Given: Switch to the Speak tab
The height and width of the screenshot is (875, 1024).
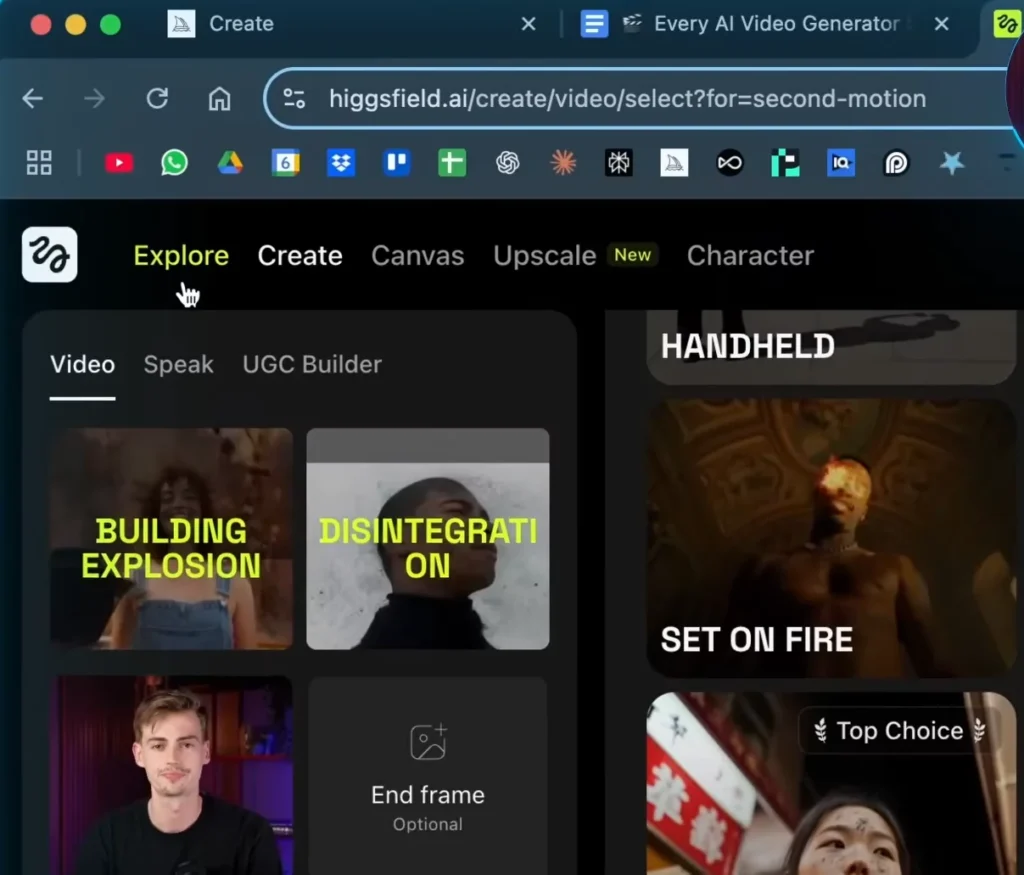Looking at the screenshot, I should click(x=178, y=364).
